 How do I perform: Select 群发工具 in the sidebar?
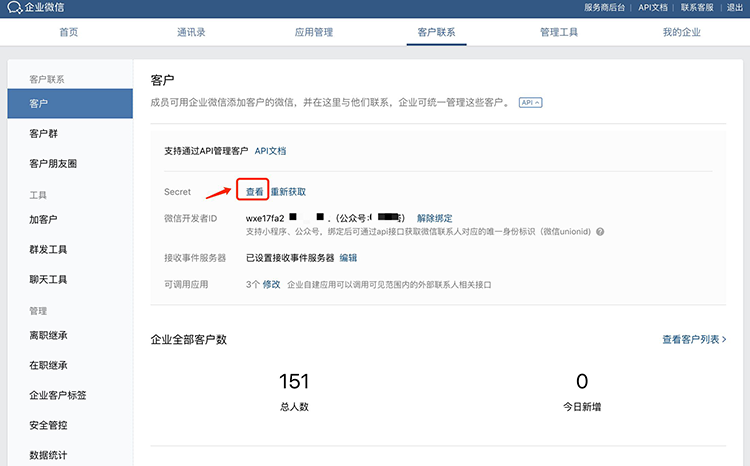[48, 250]
